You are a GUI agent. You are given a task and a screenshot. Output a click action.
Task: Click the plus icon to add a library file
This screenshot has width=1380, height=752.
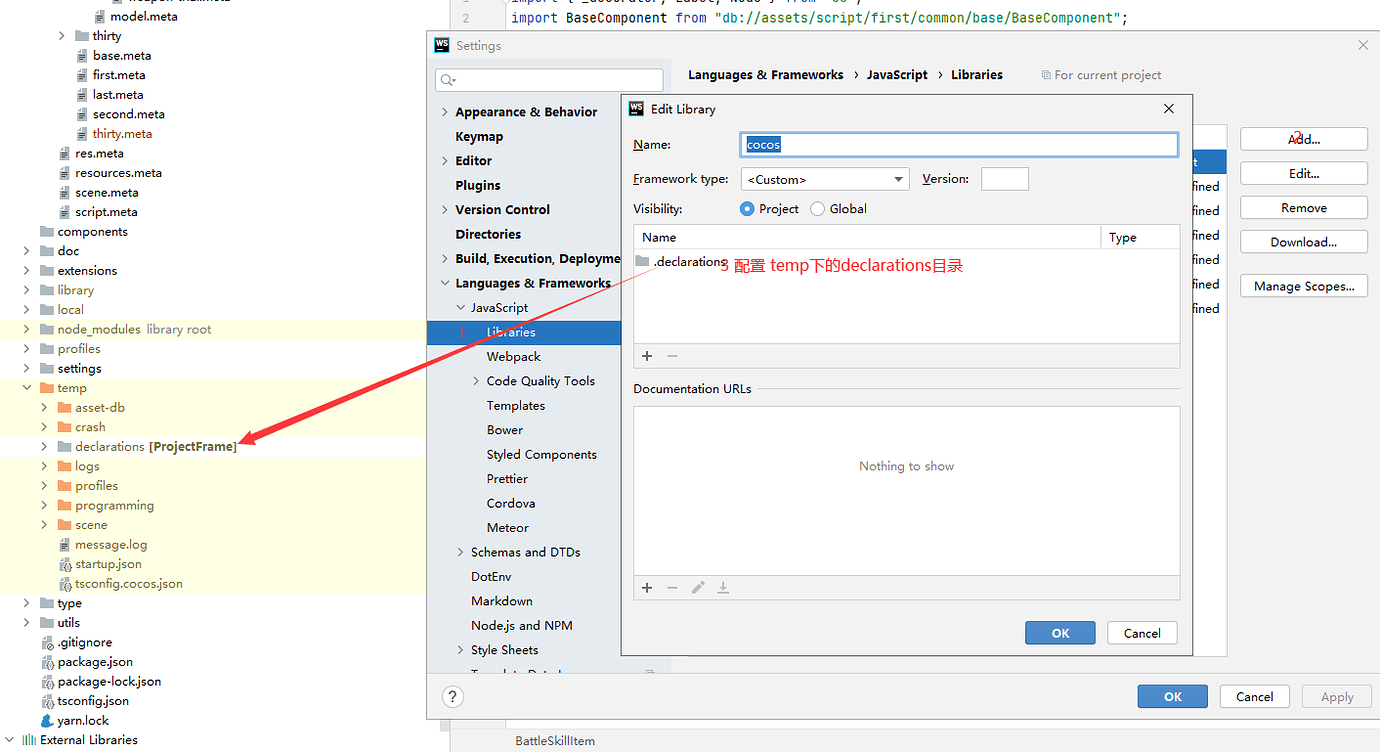(x=646, y=356)
